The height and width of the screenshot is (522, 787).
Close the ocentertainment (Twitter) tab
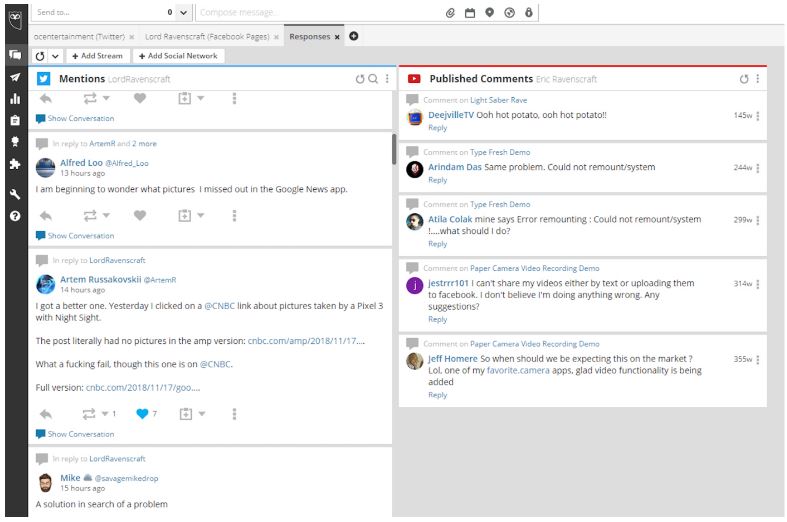(132, 37)
